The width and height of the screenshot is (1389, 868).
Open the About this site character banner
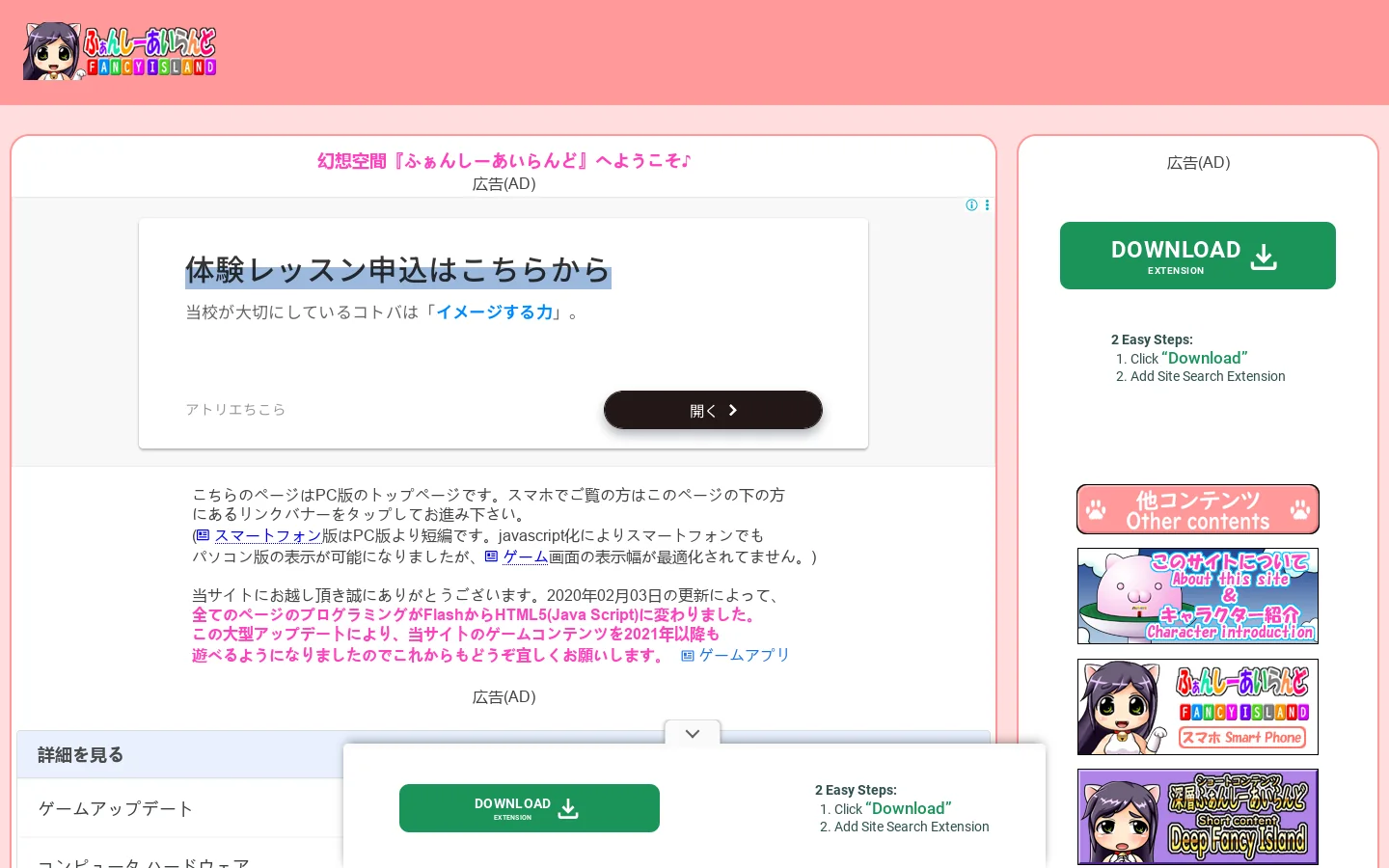1198,596
